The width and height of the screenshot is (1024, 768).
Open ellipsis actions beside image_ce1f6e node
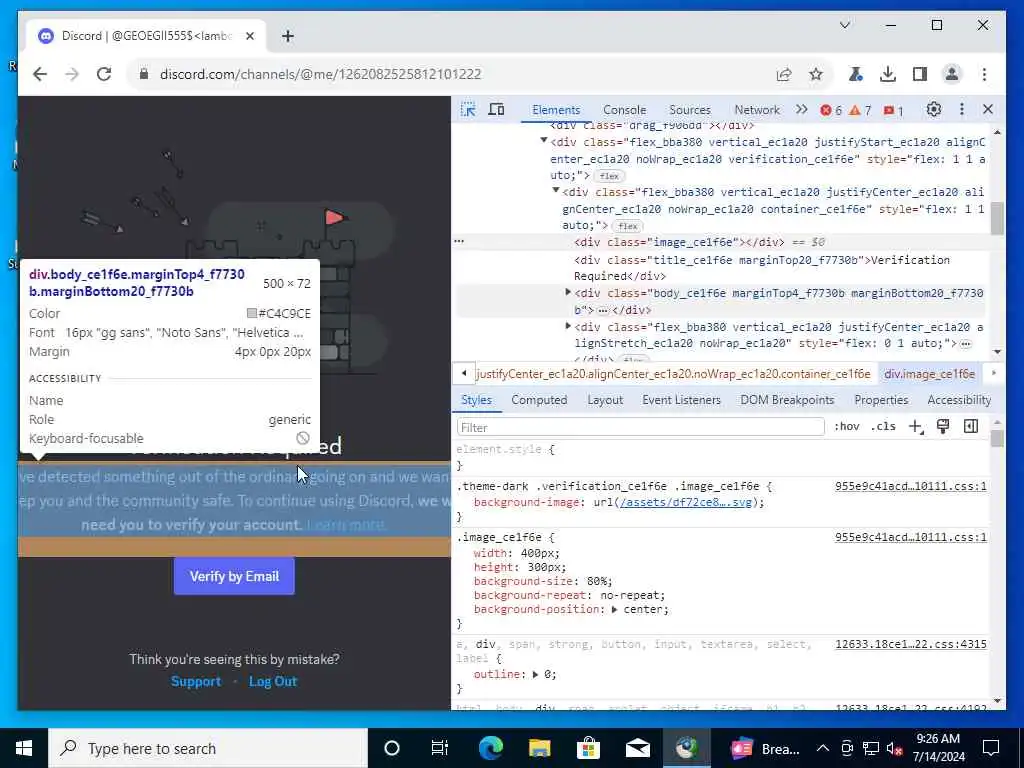(459, 241)
